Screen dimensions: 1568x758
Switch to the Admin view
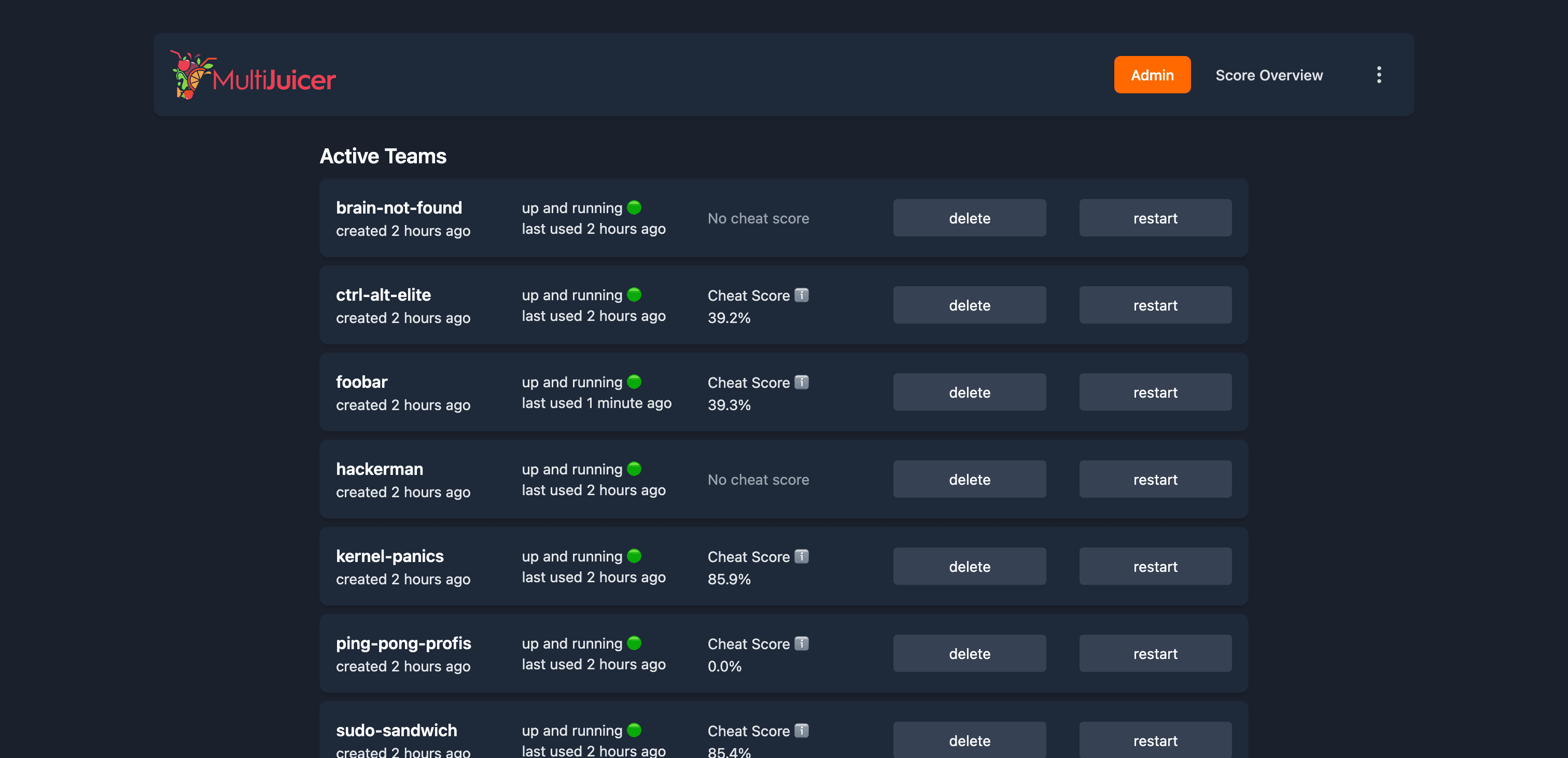point(1152,74)
